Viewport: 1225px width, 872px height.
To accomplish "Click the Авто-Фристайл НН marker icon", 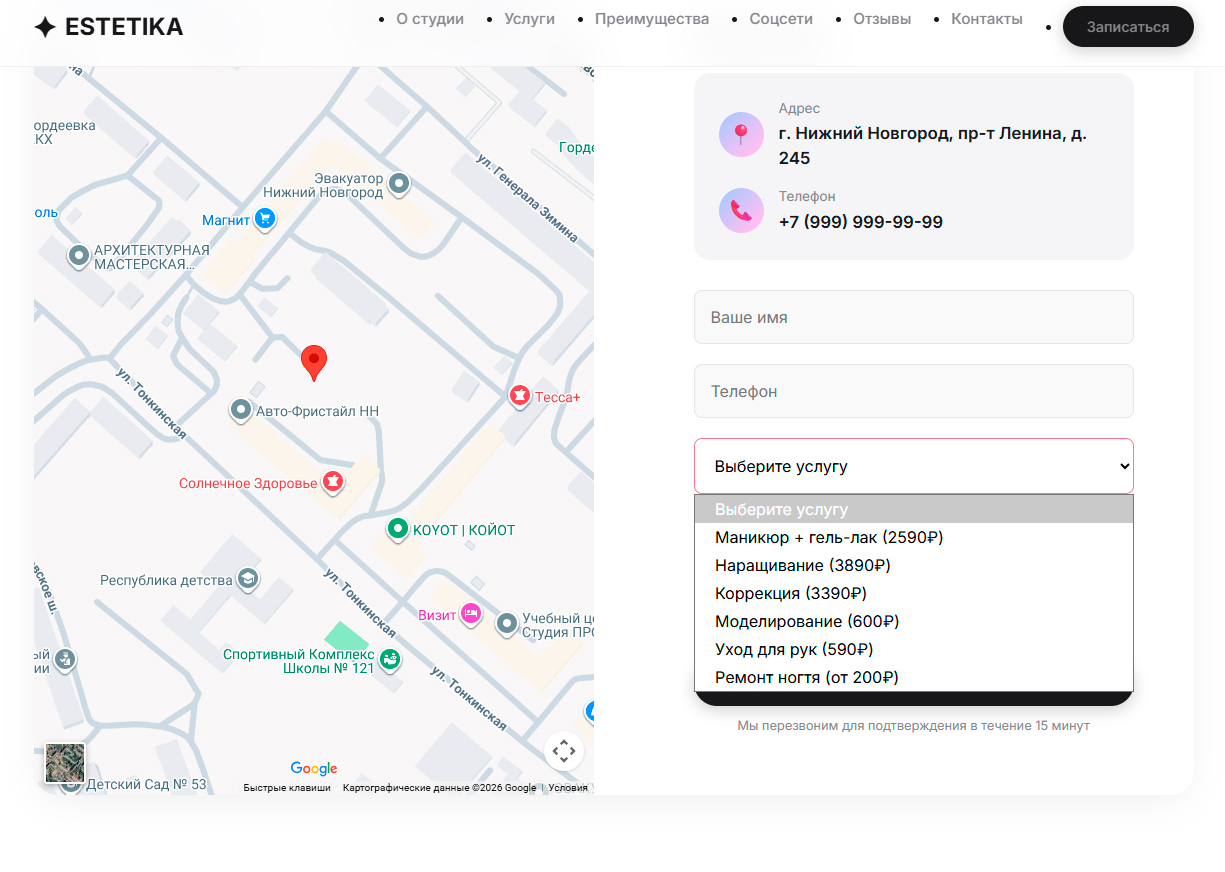I will coord(241,410).
